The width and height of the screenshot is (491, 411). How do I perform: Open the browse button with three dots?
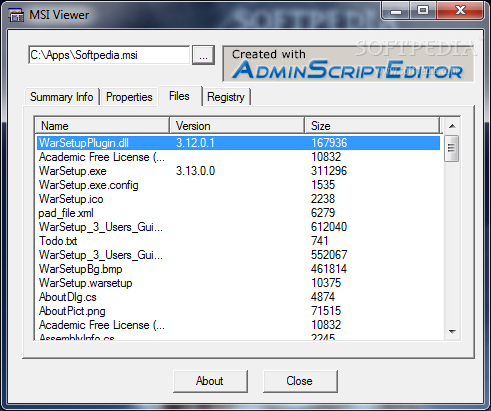[203, 55]
